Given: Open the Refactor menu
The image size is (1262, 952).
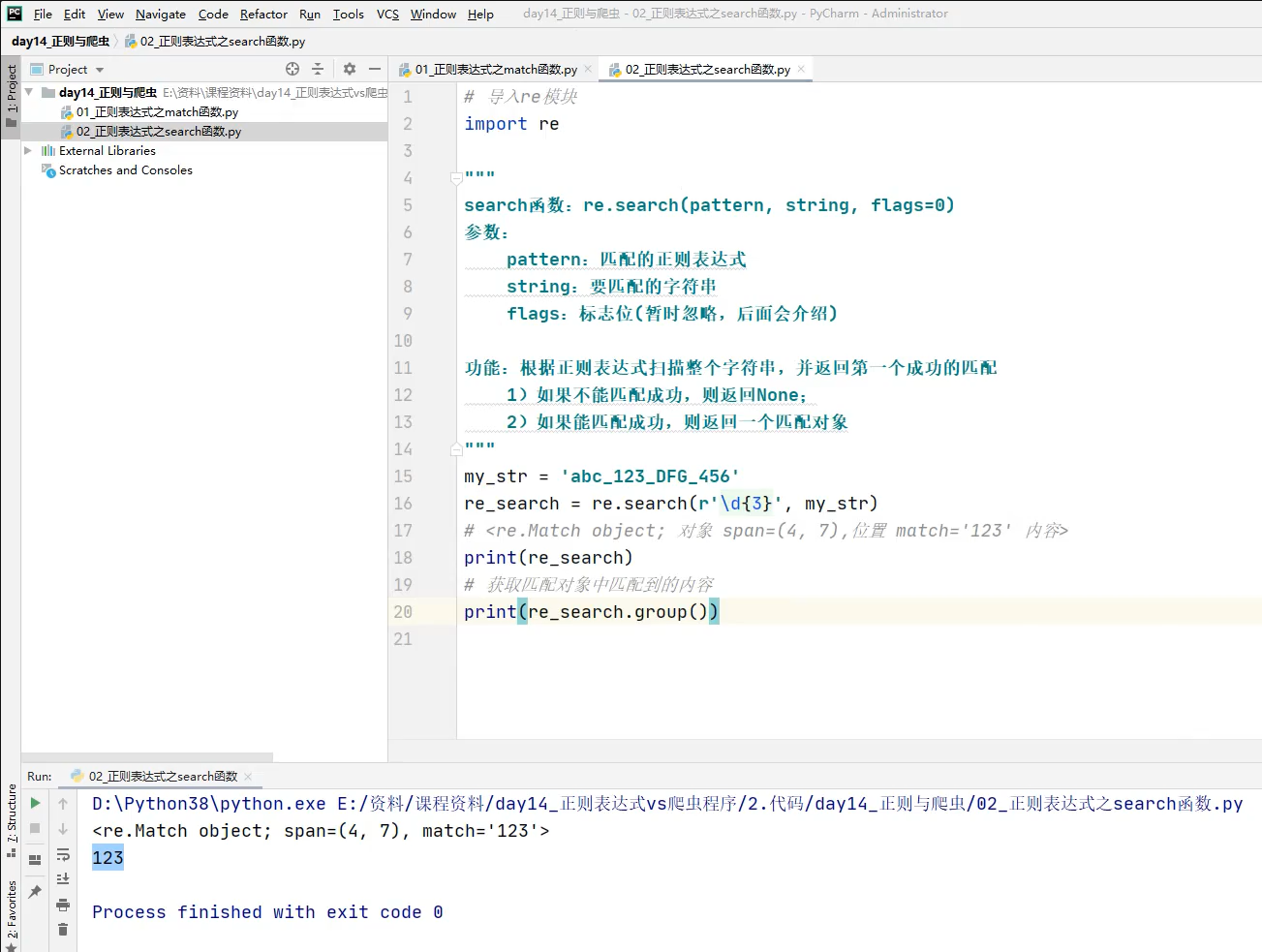Looking at the screenshot, I should click(x=263, y=14).
